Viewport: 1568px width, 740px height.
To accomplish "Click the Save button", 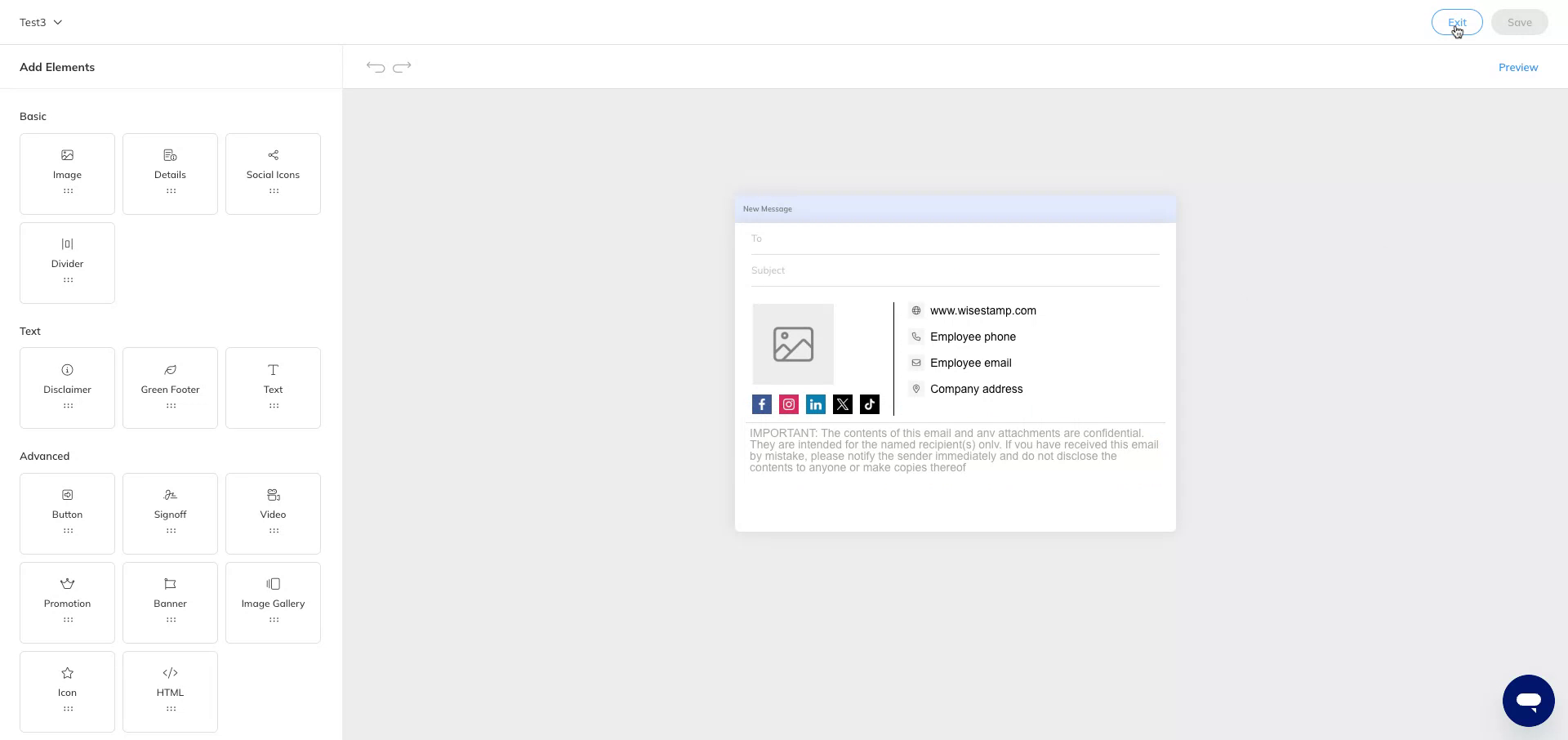I will tap(1519, 22).
